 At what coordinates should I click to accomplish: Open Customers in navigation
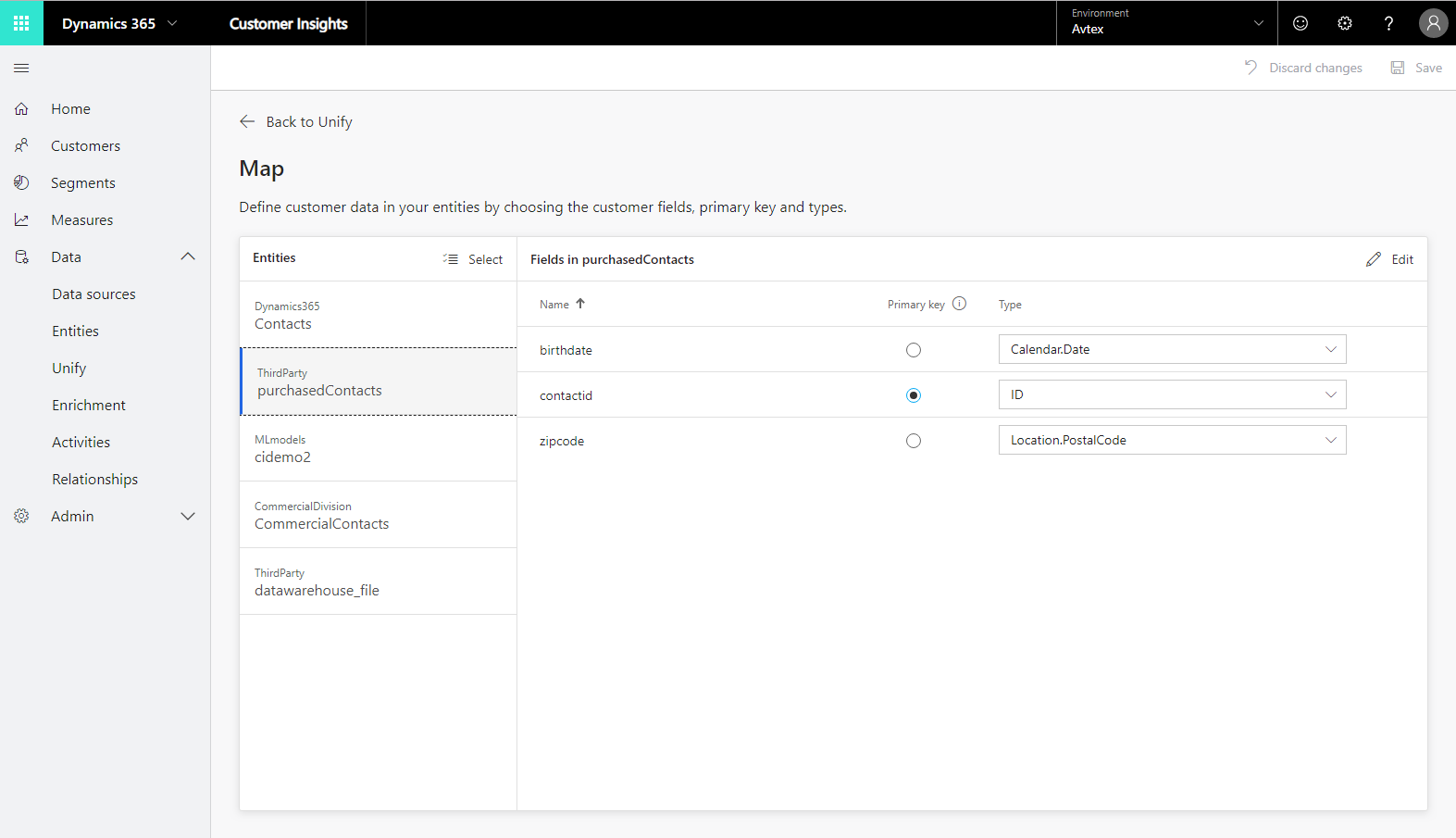[85, 145]
